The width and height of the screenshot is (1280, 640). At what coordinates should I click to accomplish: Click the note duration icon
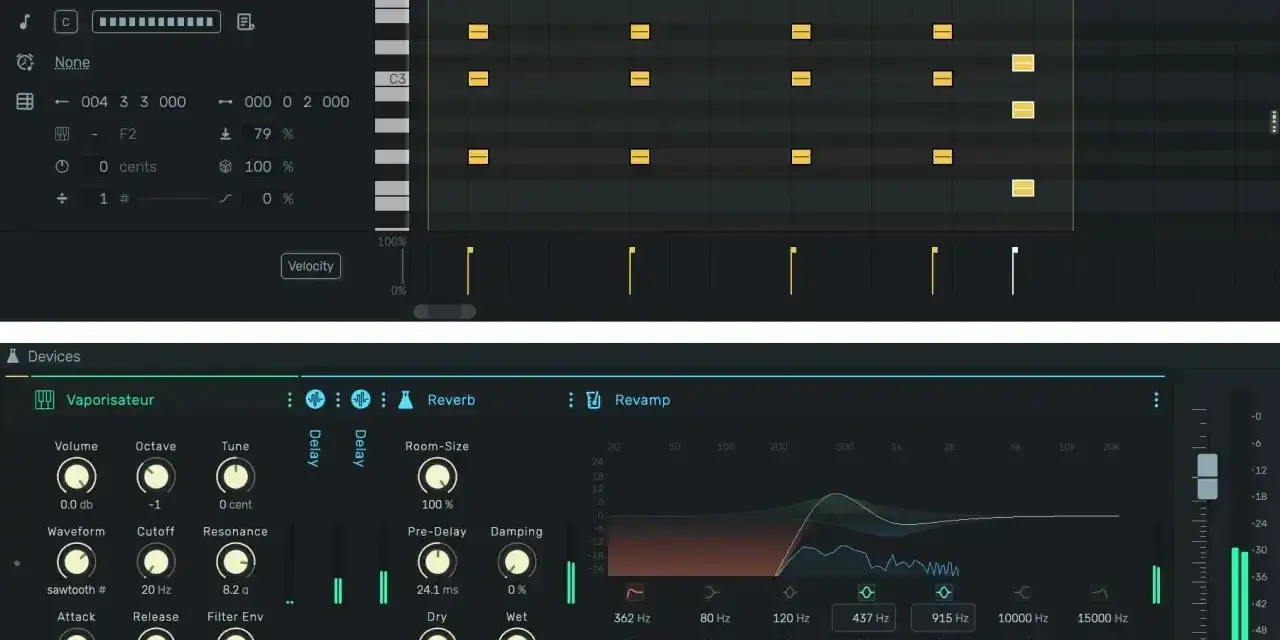point(225,102)
